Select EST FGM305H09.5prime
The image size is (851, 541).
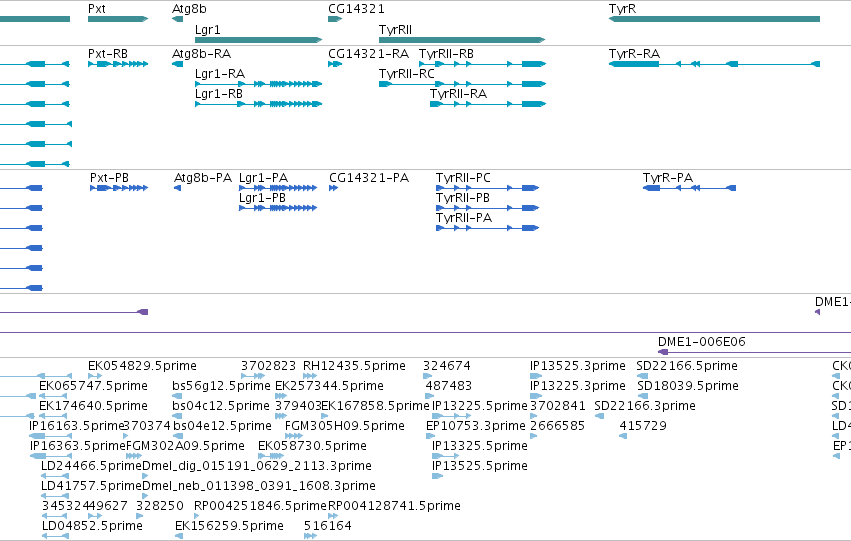point(294,436)
